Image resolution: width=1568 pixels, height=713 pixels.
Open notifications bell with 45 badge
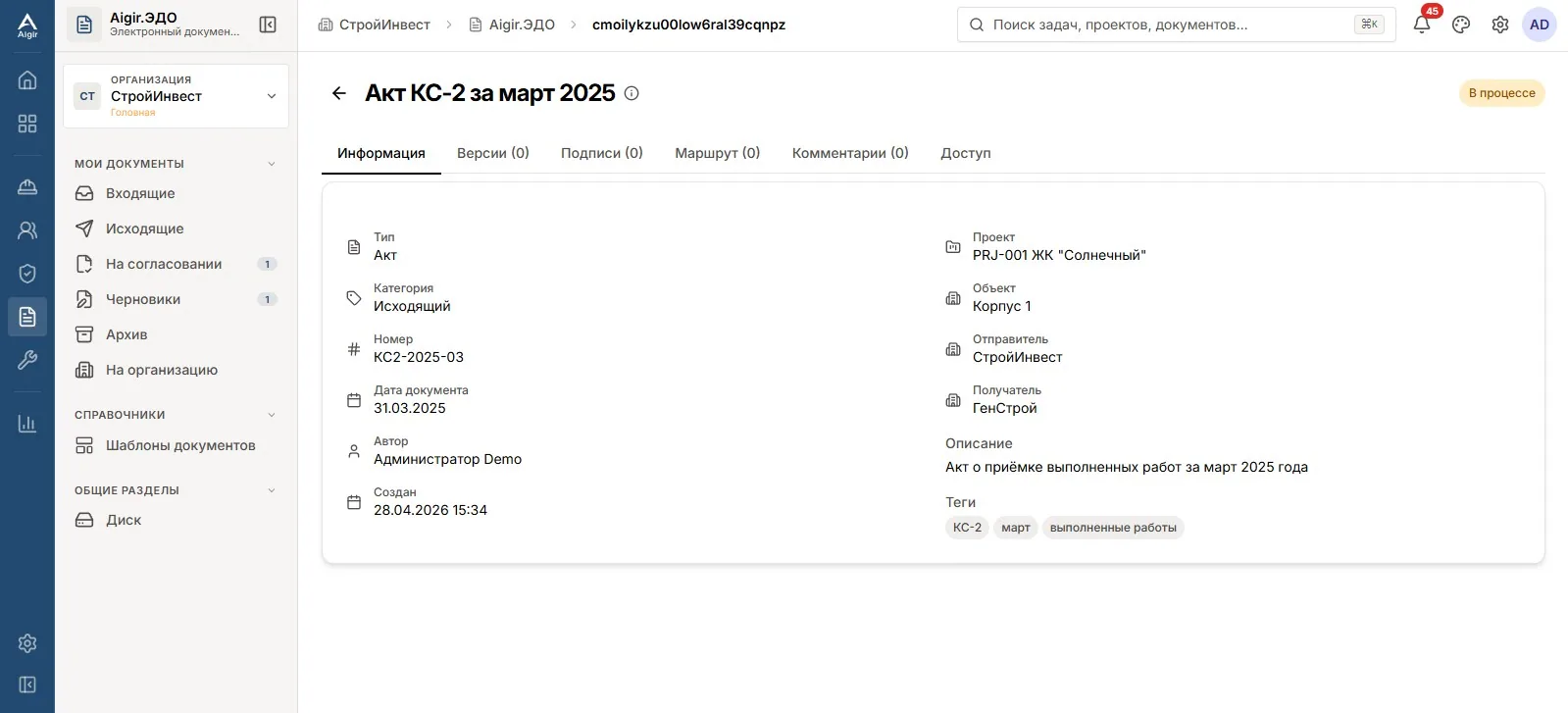click(1422, 25)
